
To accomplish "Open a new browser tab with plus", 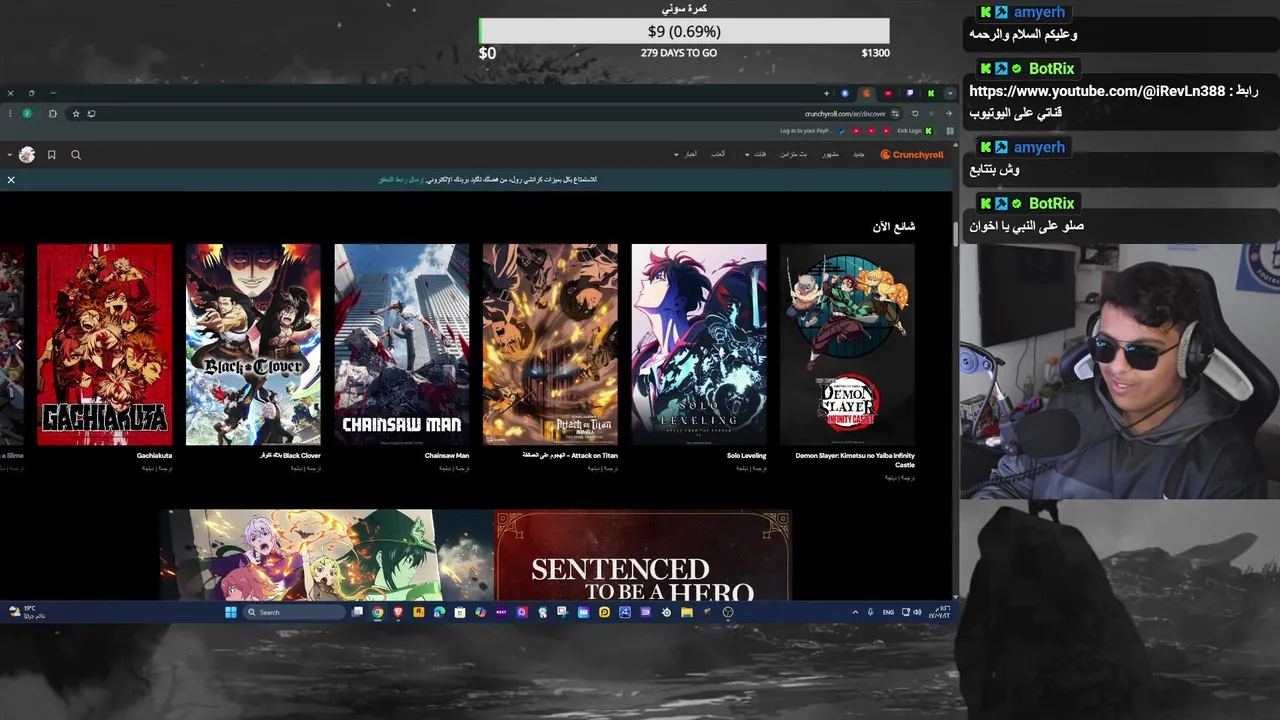I will 826,93.
